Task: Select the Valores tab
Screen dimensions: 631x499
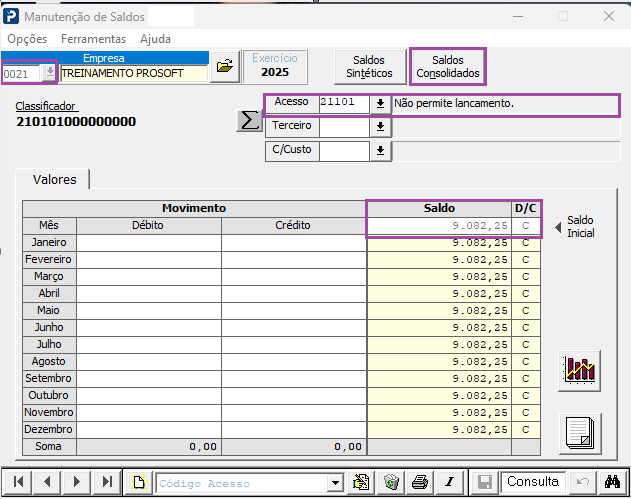Action: (x=54, y=179)
